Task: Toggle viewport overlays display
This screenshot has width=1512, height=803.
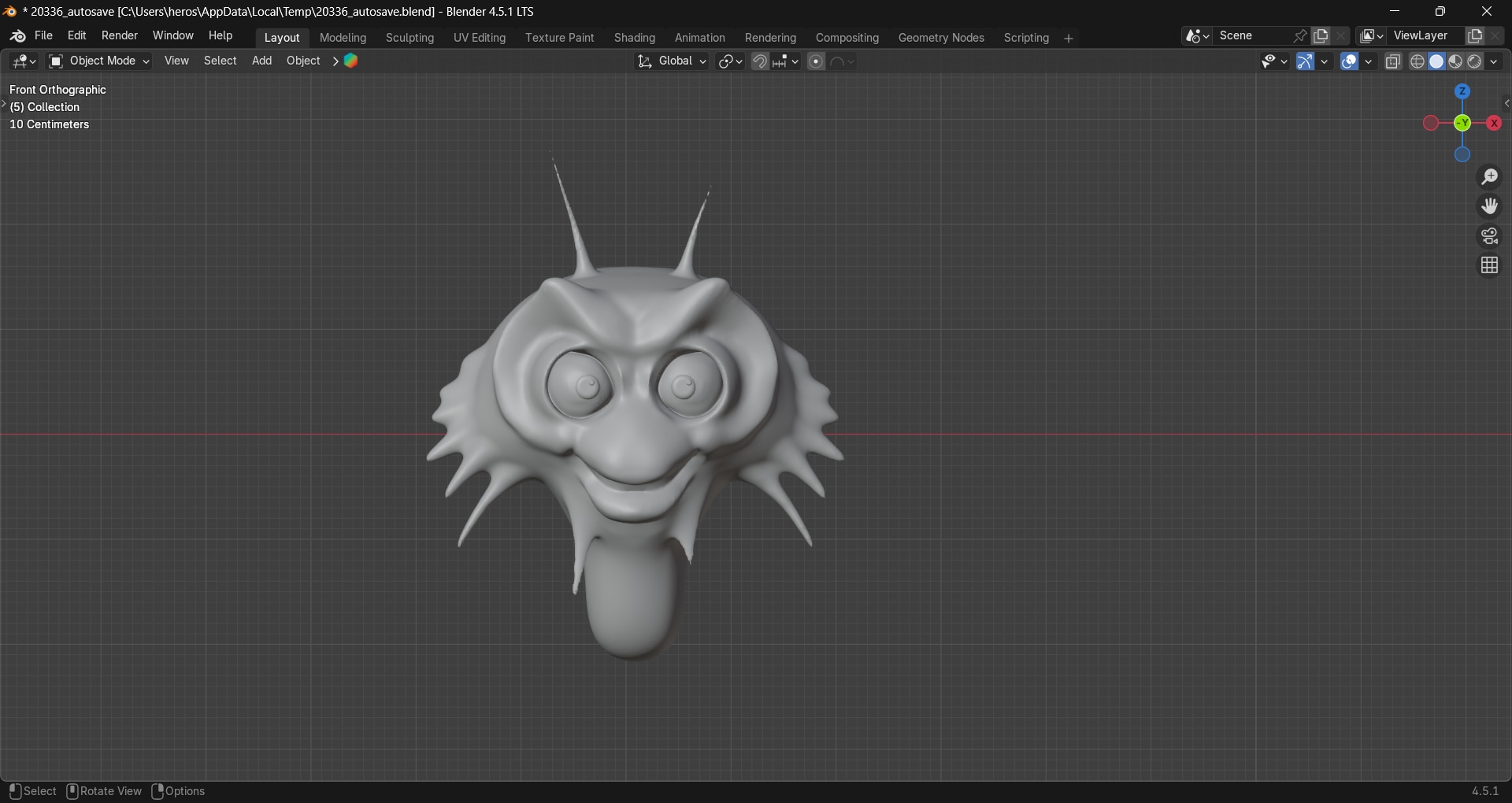Action: pyautogui.click(x=1350, y=61)
